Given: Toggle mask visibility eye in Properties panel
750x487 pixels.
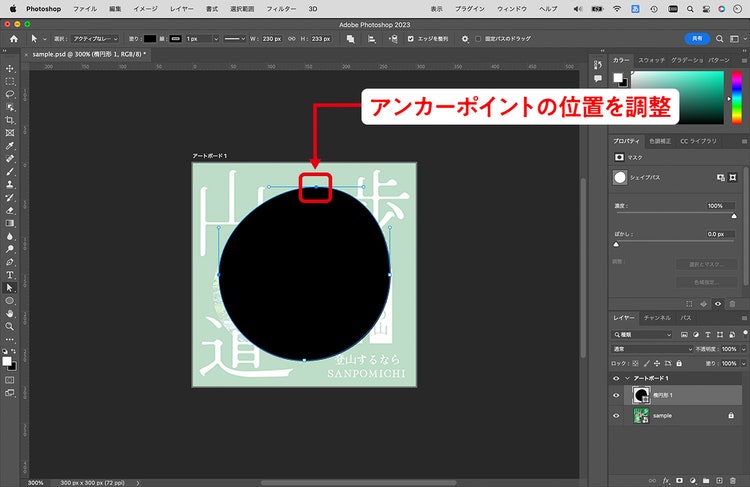Looking at the screenshot, I should 718,304.
